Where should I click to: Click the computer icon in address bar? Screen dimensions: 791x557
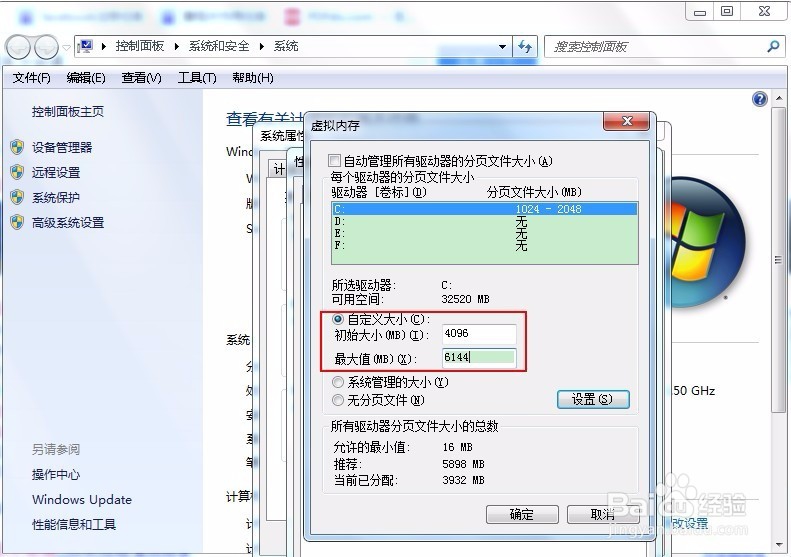(x=86, y=46)
